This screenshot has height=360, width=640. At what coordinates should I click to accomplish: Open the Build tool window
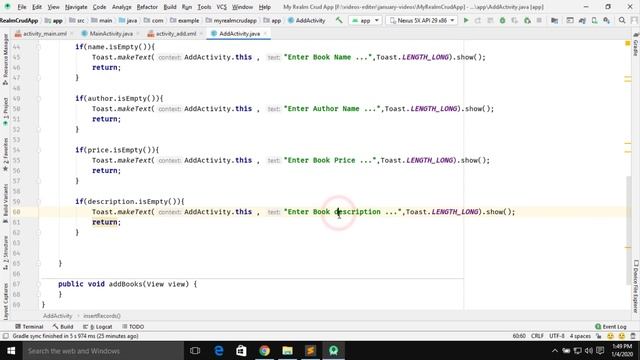[63, 327]
